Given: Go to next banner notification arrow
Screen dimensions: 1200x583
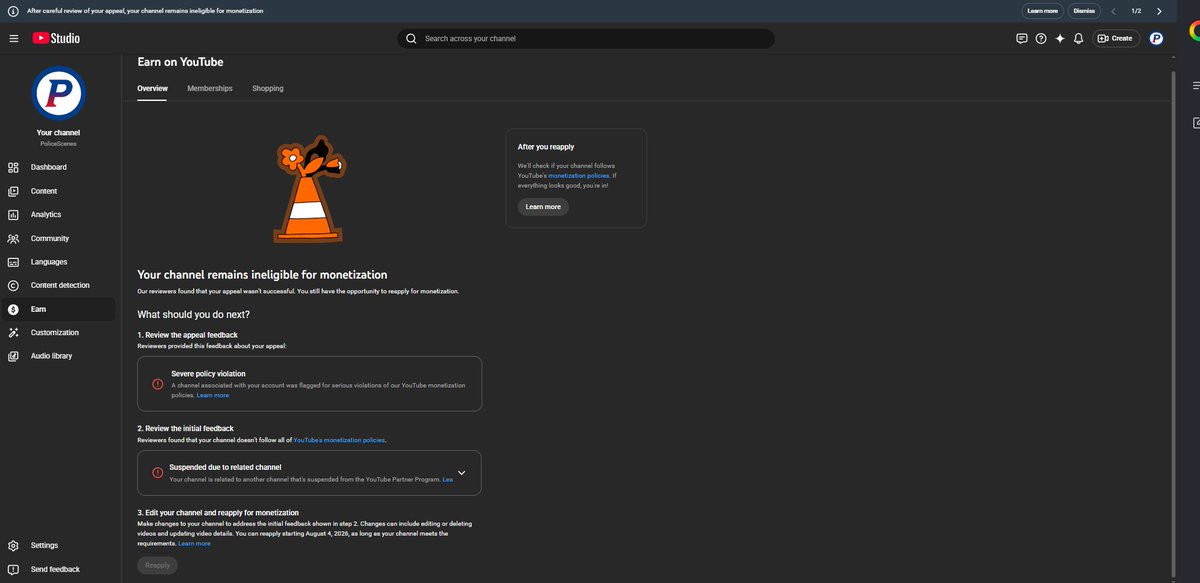Looking at the screenshot, I should tap(1159, 11).
